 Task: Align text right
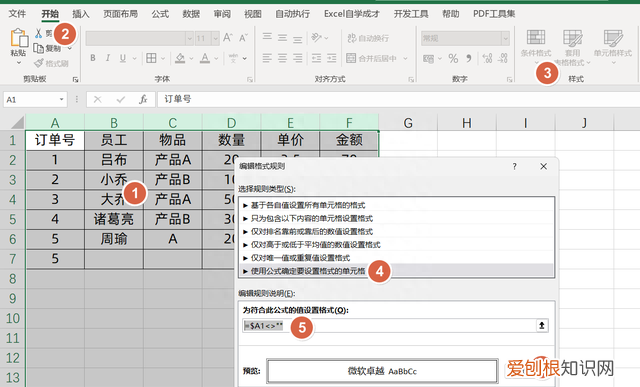pos(298,58)
